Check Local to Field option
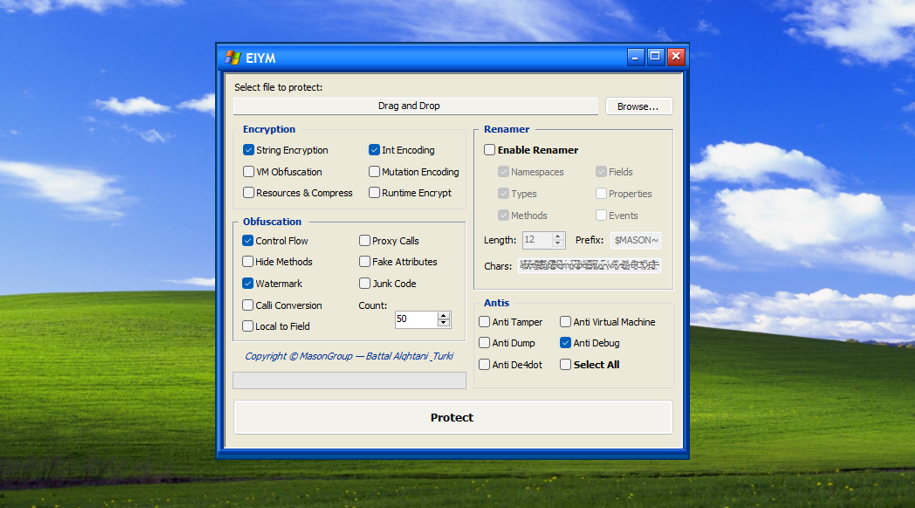915x508 pixels. pos(248,326)
